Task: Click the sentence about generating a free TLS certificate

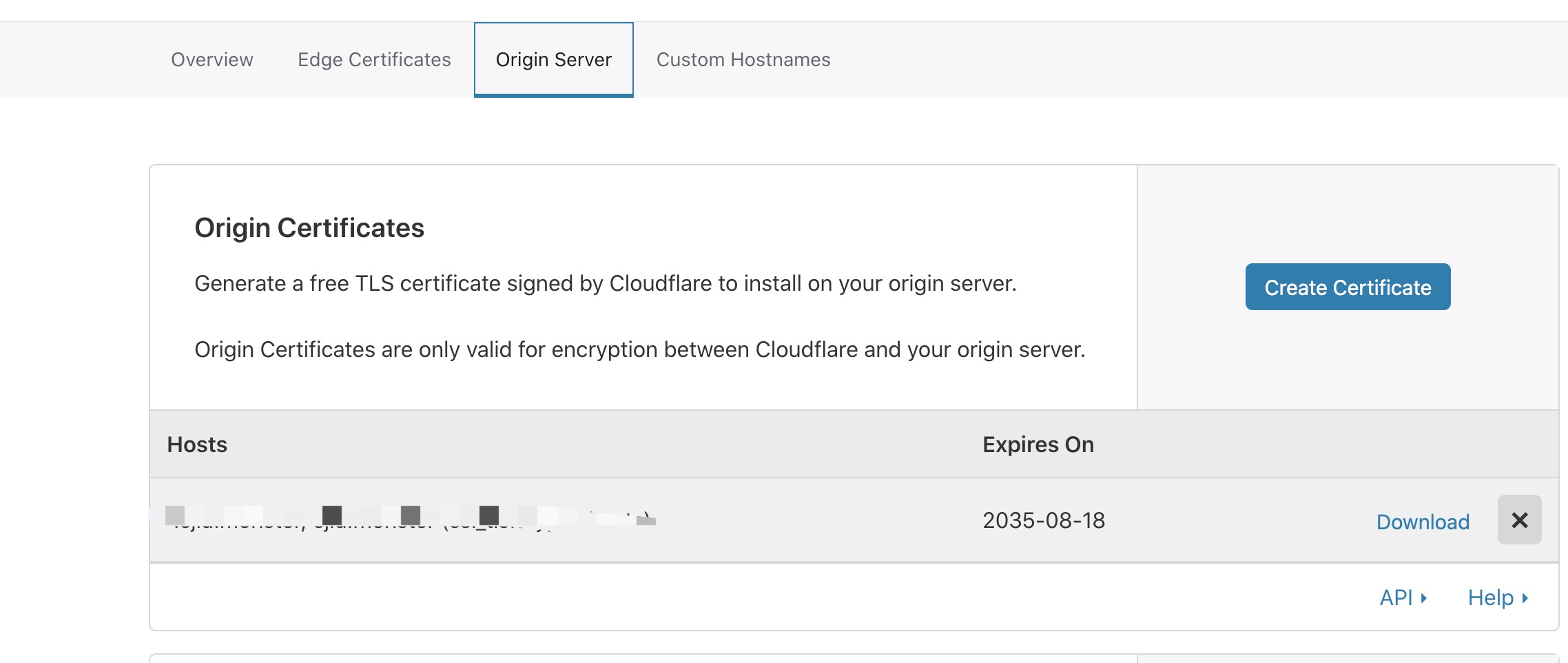Action: pyautogui.click(x=606, y=283)
